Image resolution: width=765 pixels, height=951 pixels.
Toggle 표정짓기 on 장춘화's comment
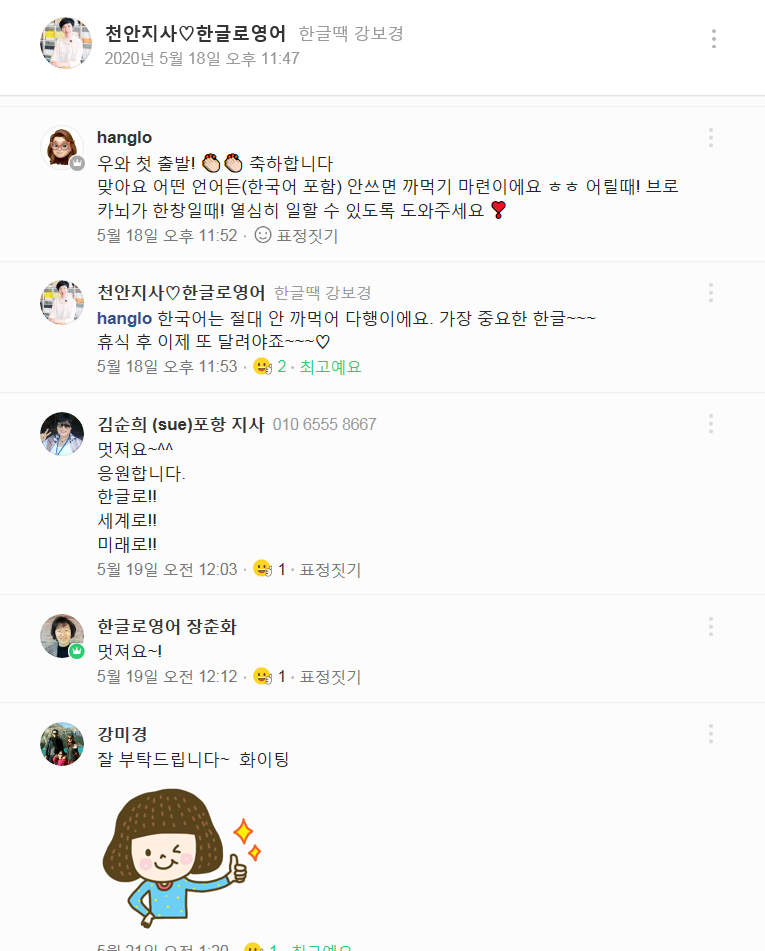(x=330, y=677)
